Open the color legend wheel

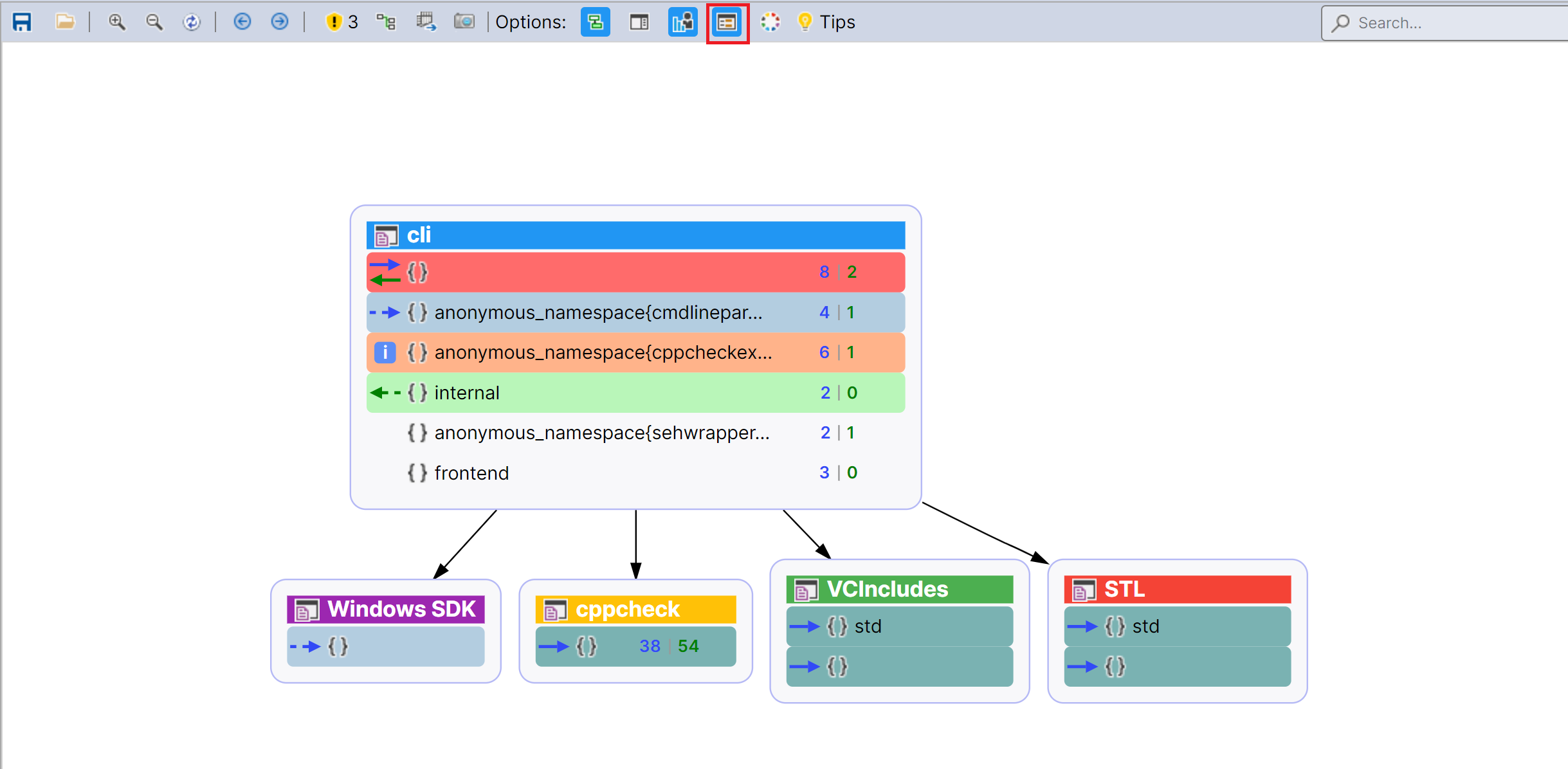(x=770, y=21)
